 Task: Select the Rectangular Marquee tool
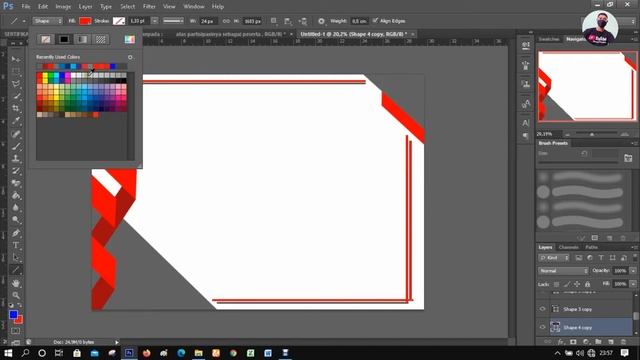click(16, 71)
